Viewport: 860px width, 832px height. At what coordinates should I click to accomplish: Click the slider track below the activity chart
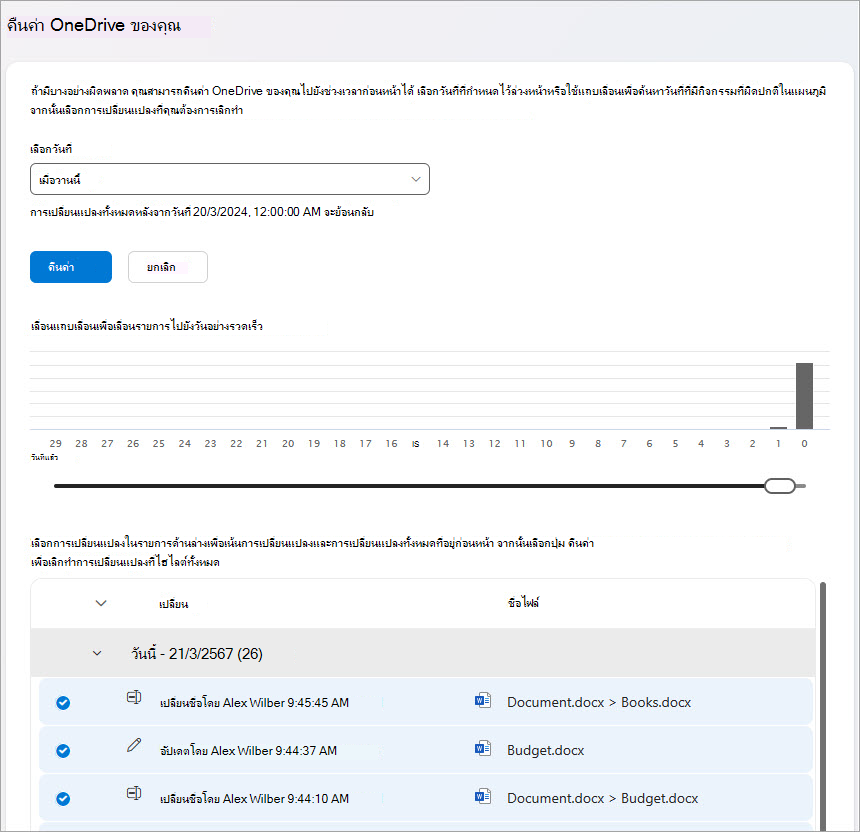429,486
